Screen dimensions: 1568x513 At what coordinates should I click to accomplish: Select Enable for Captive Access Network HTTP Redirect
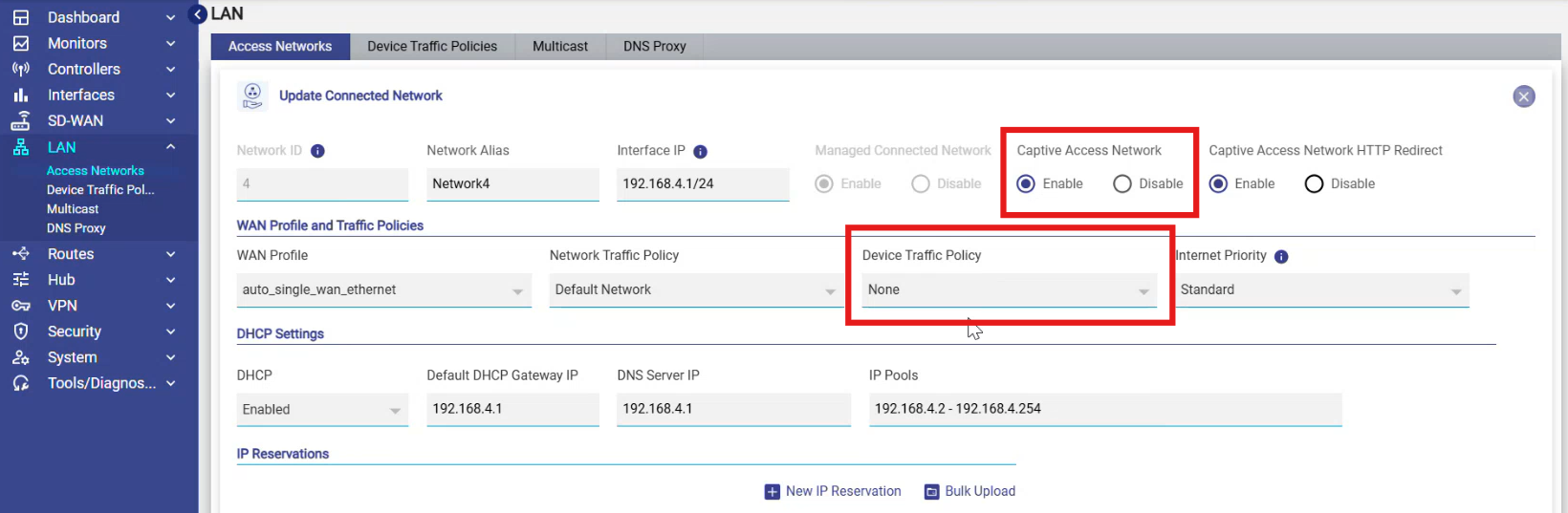pyautogui.click(x=1218, y=183)
